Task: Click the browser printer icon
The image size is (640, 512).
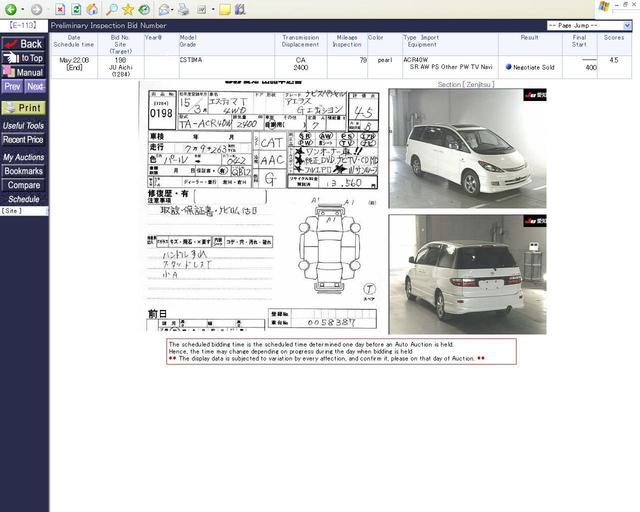Action: [183, 9]
